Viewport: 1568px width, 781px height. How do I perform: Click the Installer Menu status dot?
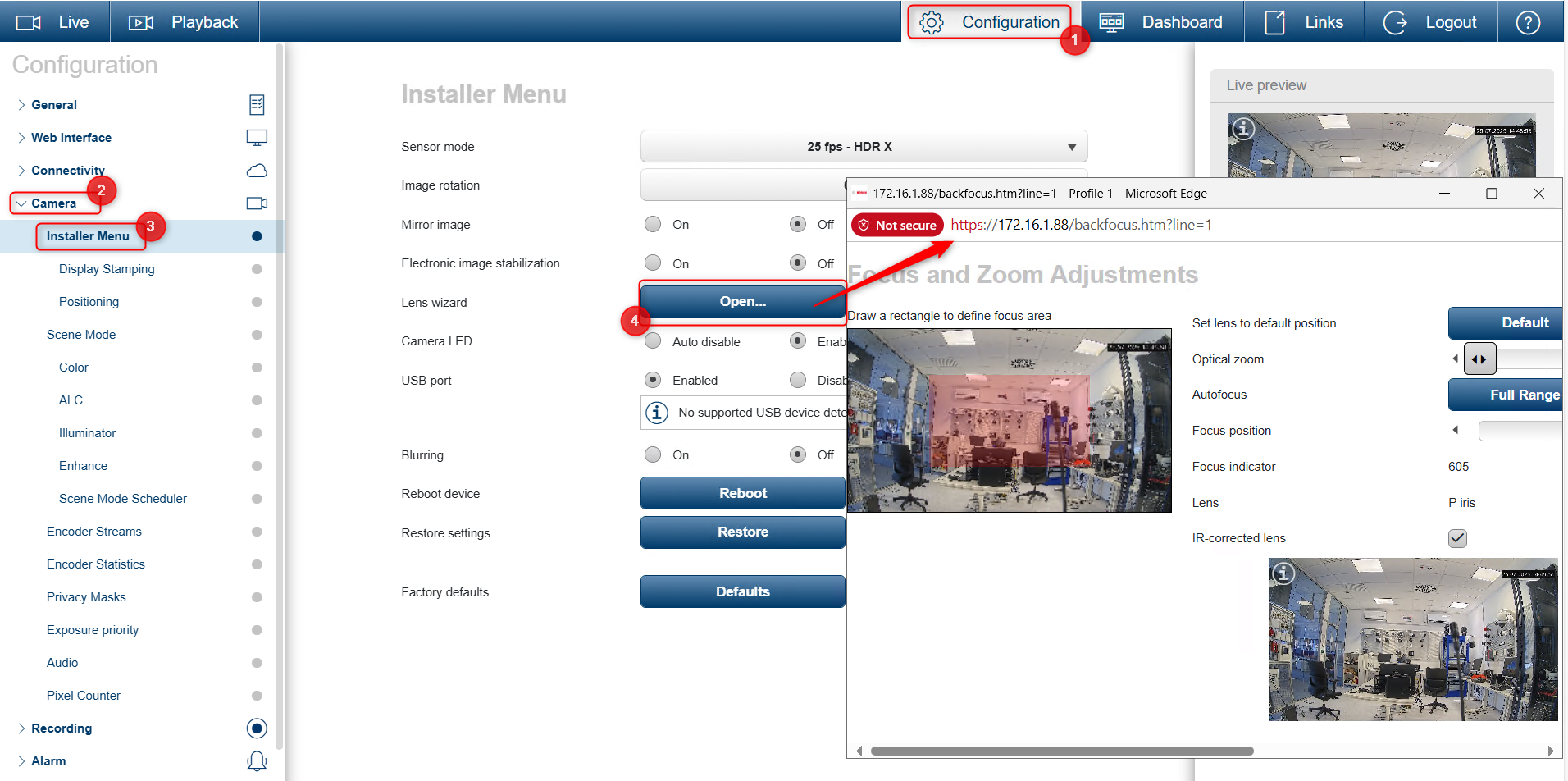pyautogui.click(x=257, y=236)
